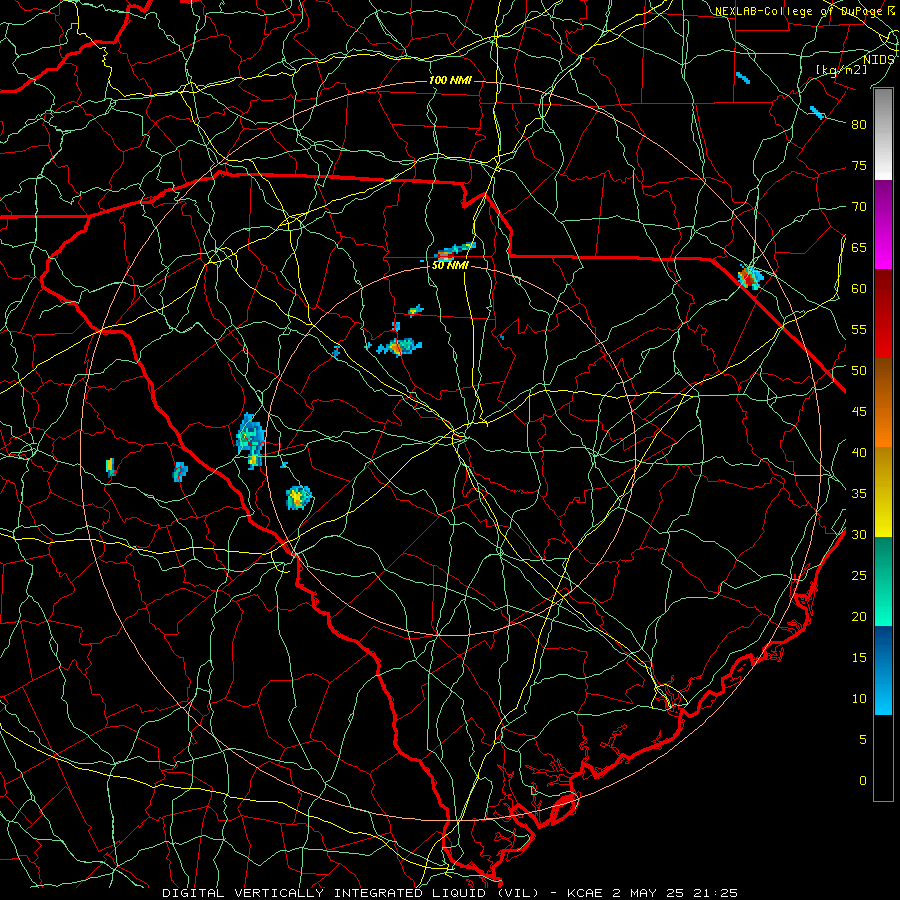Inspect the storm cell just above the 50 NMI label

[453, 252]
